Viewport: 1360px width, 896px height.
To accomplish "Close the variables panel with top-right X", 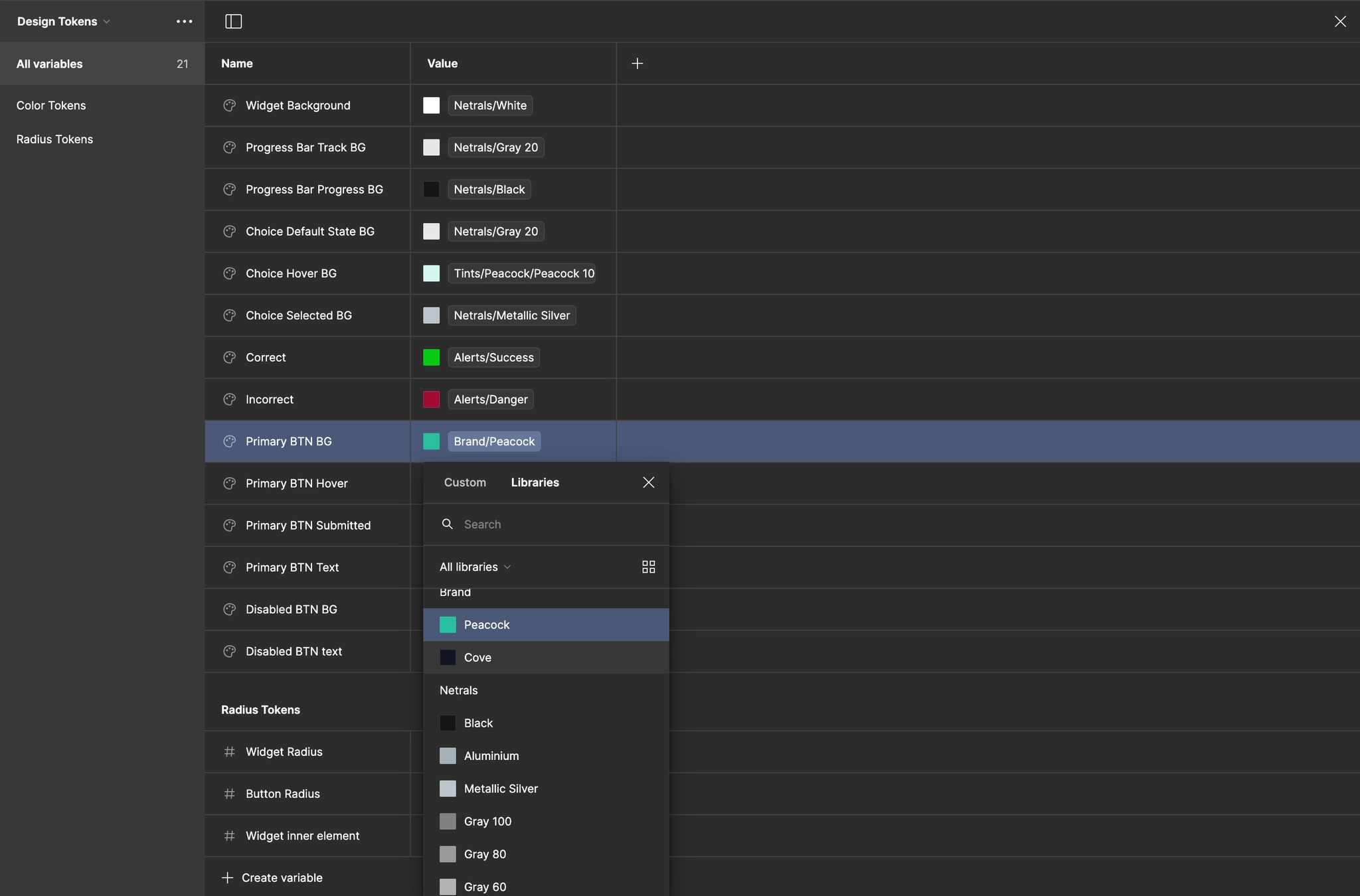I will click(1340, 21).
